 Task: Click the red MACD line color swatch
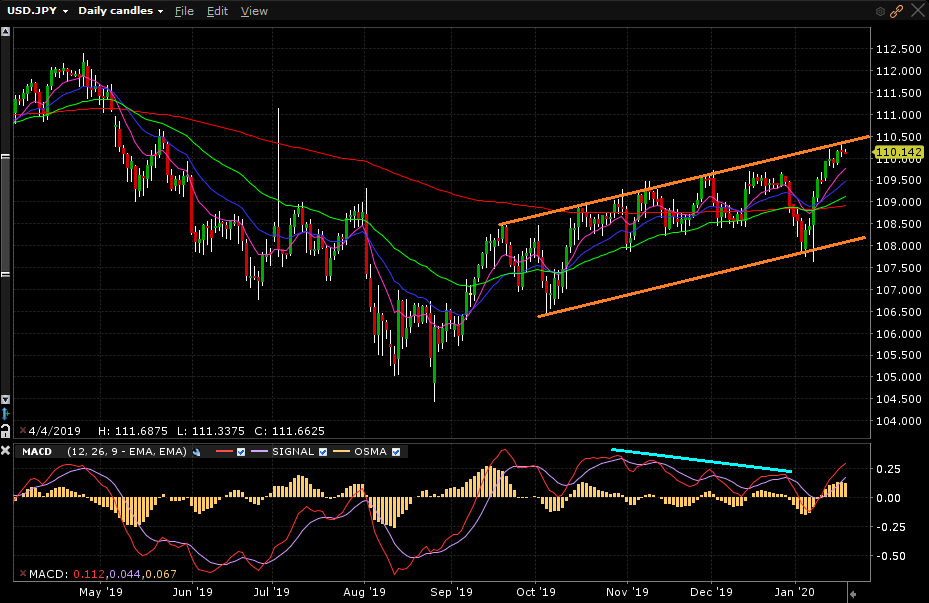(225, 452)
